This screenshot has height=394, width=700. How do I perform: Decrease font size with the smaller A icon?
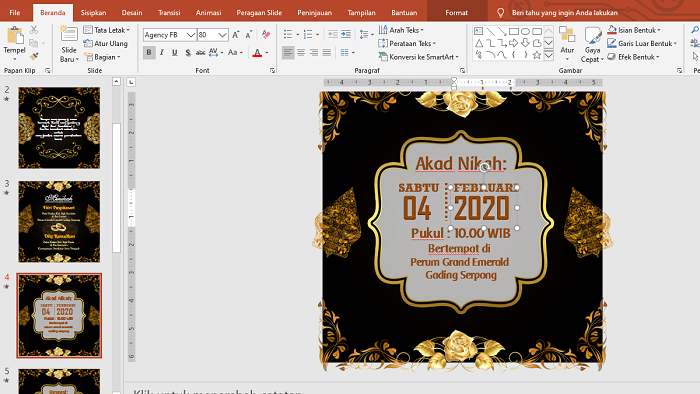pos(249,35)
